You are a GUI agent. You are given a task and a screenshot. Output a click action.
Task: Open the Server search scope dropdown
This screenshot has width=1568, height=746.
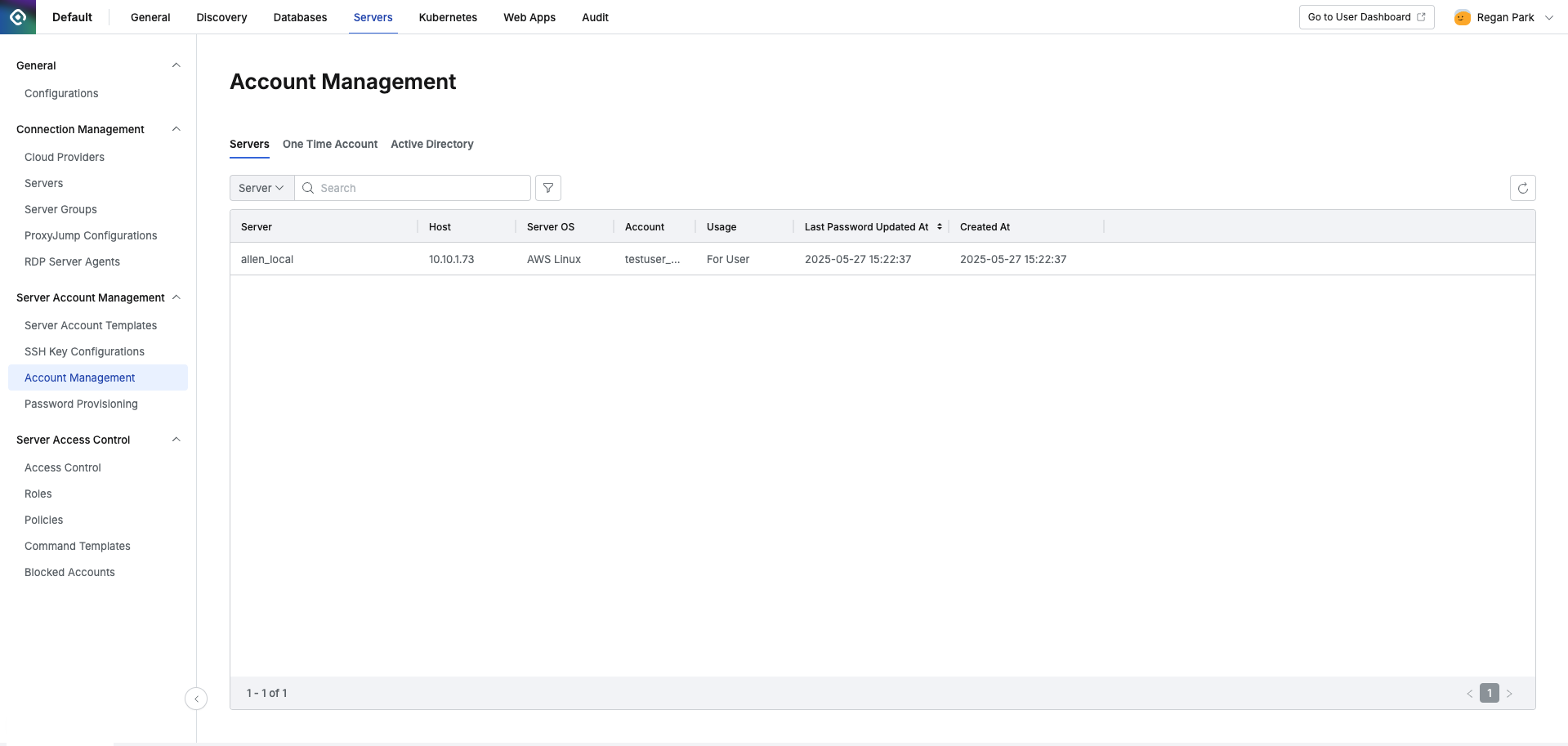(260, 188)
